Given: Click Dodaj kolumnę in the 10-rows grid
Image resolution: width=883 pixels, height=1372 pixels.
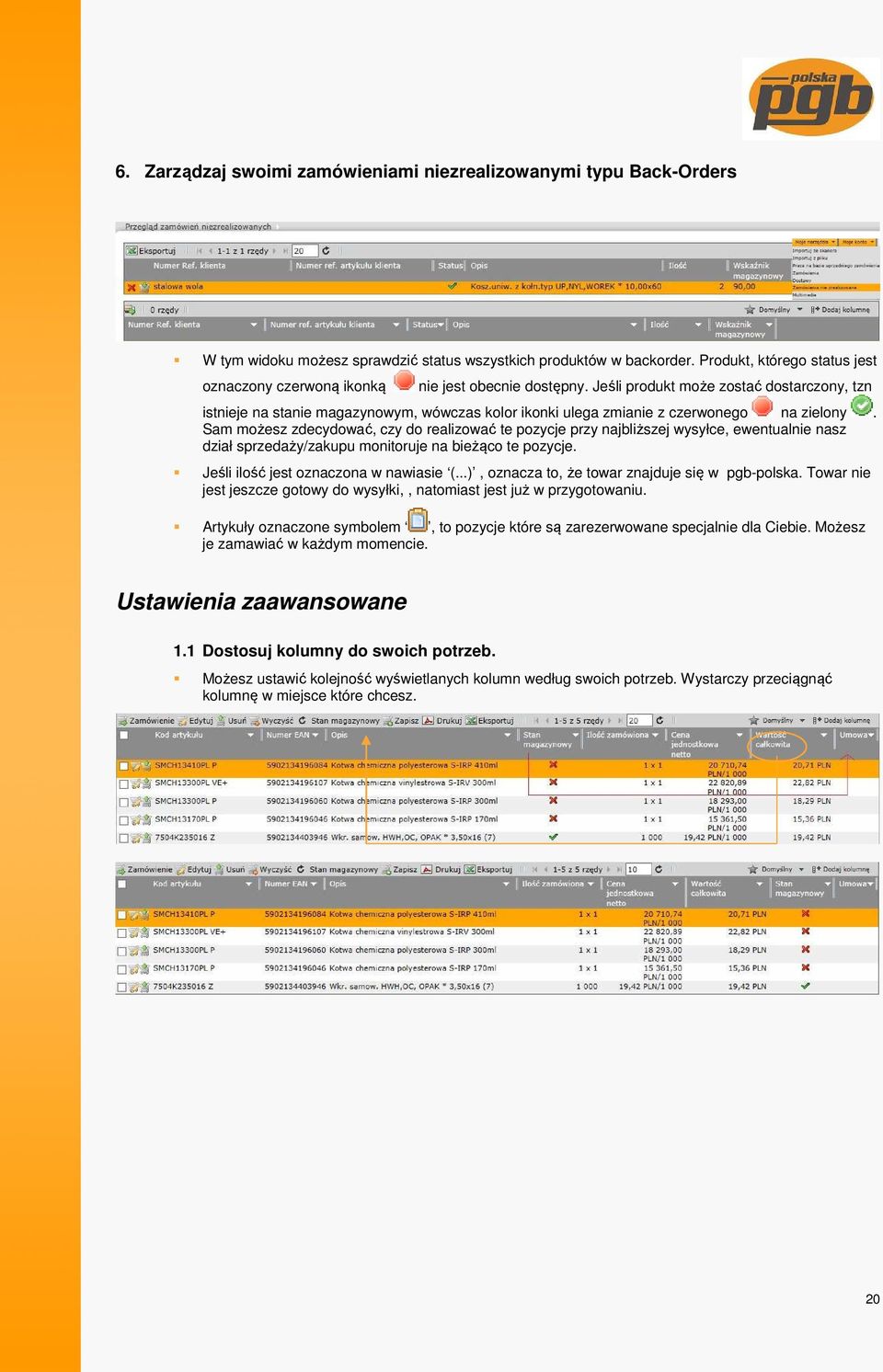Looking at the screenshot, I should click(x=841, y=869).
